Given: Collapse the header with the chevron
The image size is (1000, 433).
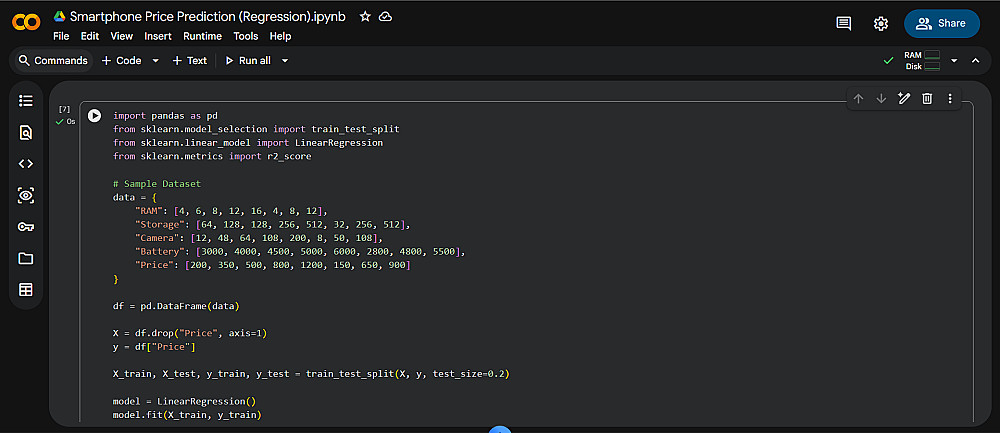Looking at the screenshot, I should coord(976,60).
